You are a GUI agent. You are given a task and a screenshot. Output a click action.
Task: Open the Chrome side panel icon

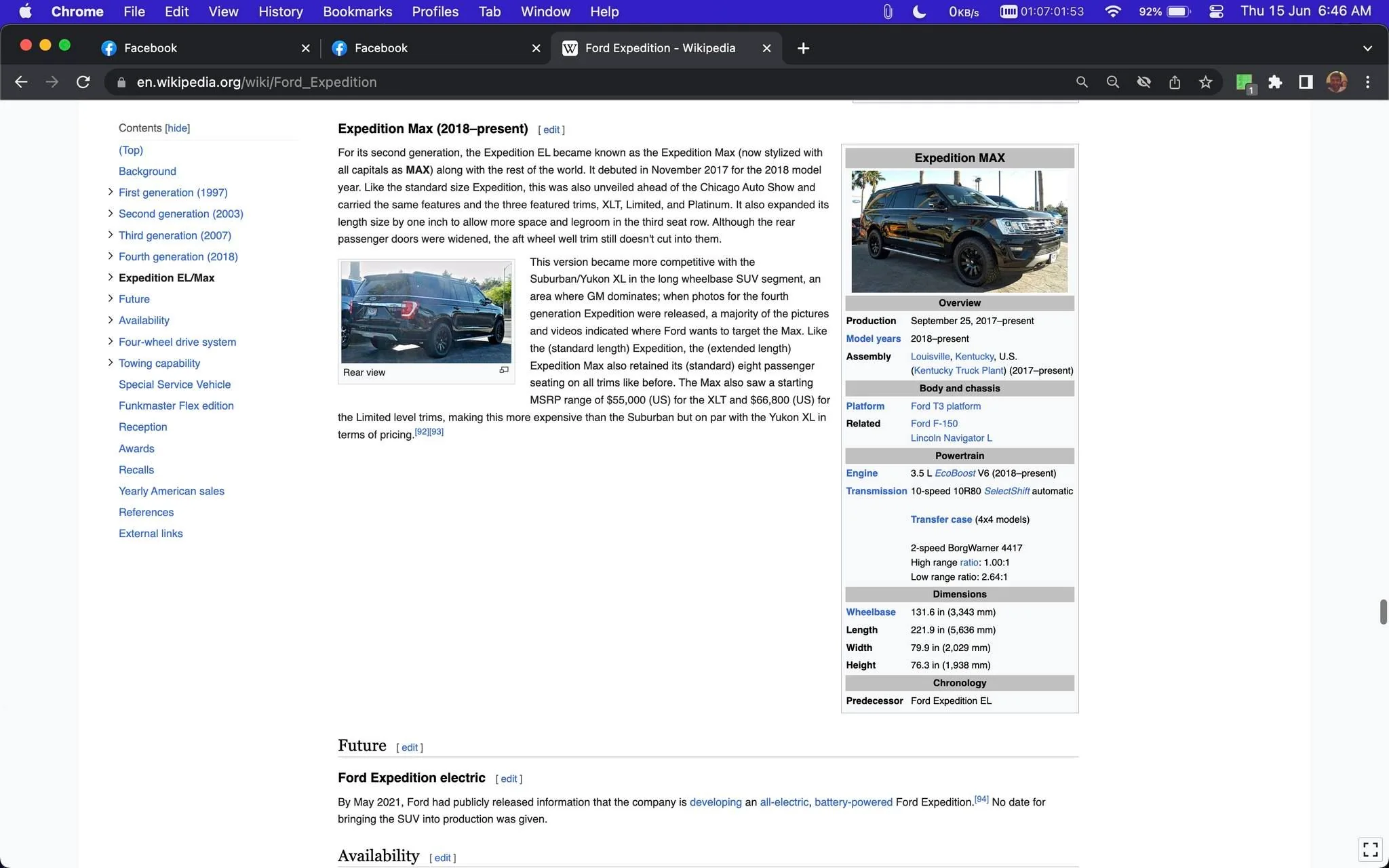(x=1306, y=82)
